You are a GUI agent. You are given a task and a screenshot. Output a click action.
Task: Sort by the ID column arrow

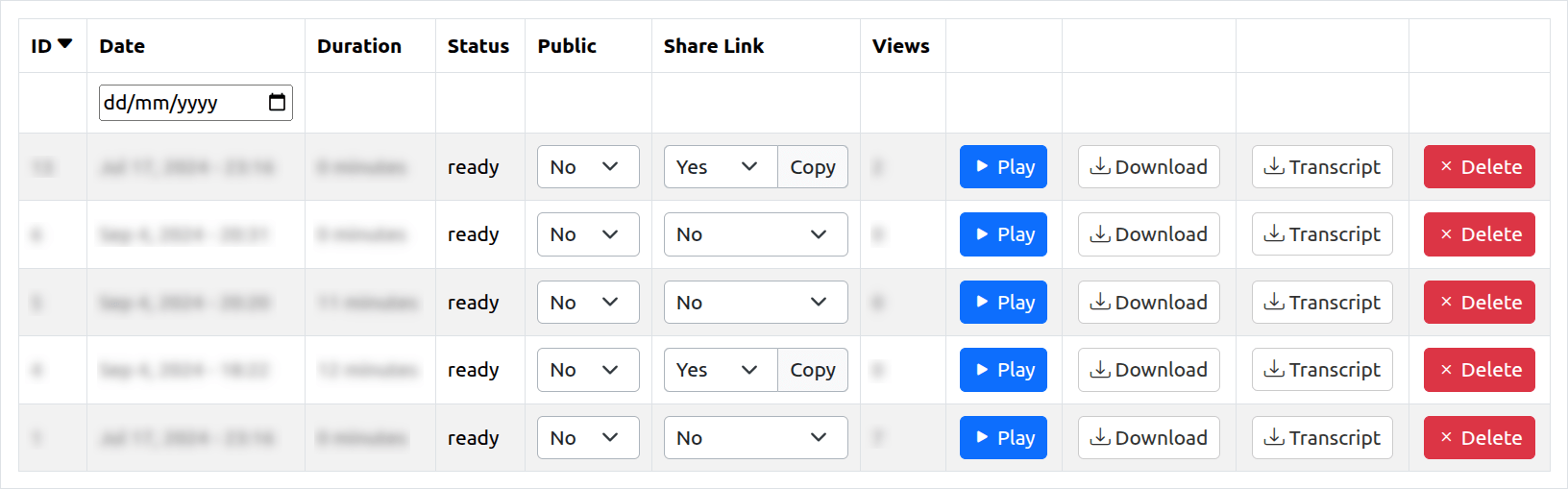pyautogui.click(x=65, y=44)
